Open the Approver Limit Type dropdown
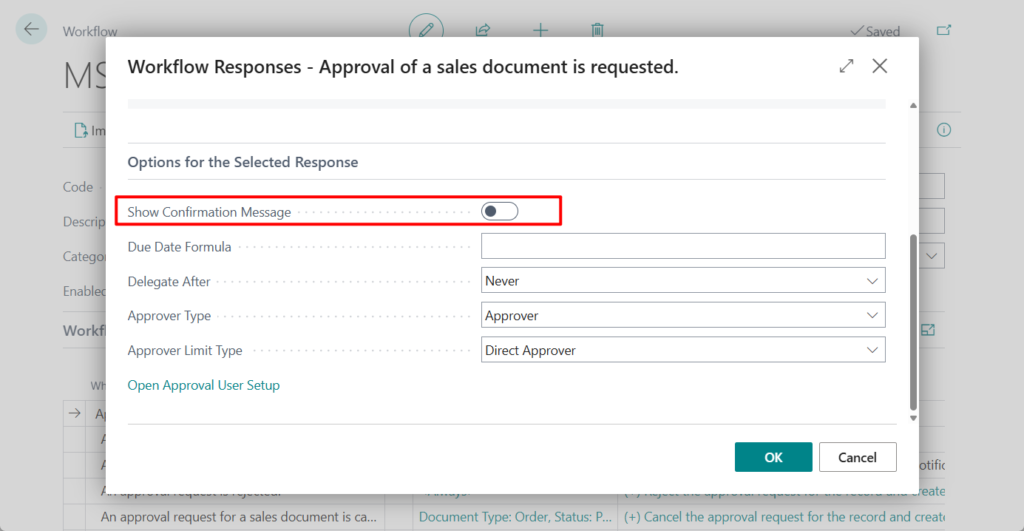 click(x=683, y=351)
